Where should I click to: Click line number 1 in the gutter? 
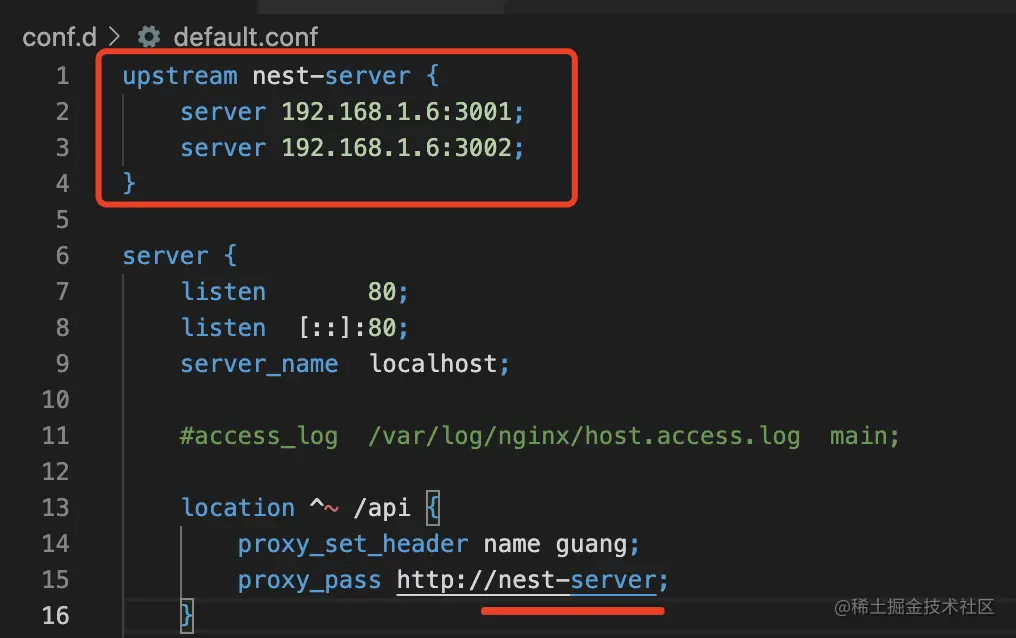click(62, 76)
